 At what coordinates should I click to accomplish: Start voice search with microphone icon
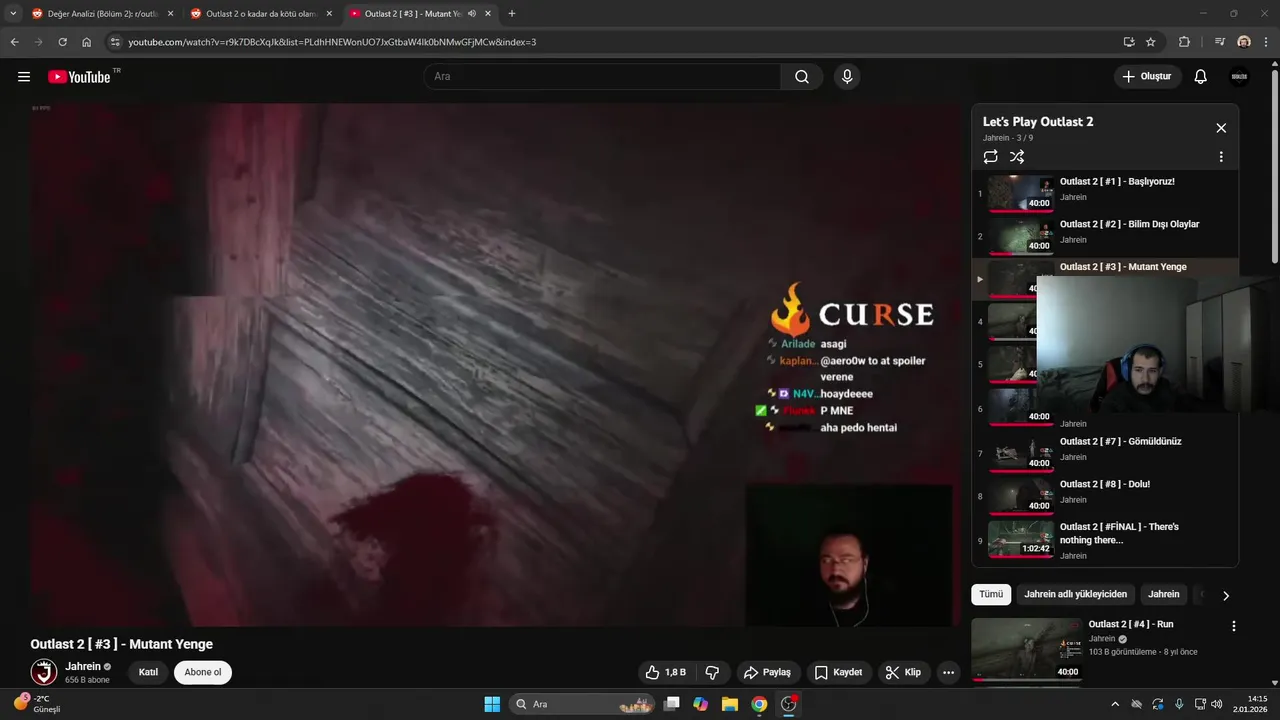847,77
